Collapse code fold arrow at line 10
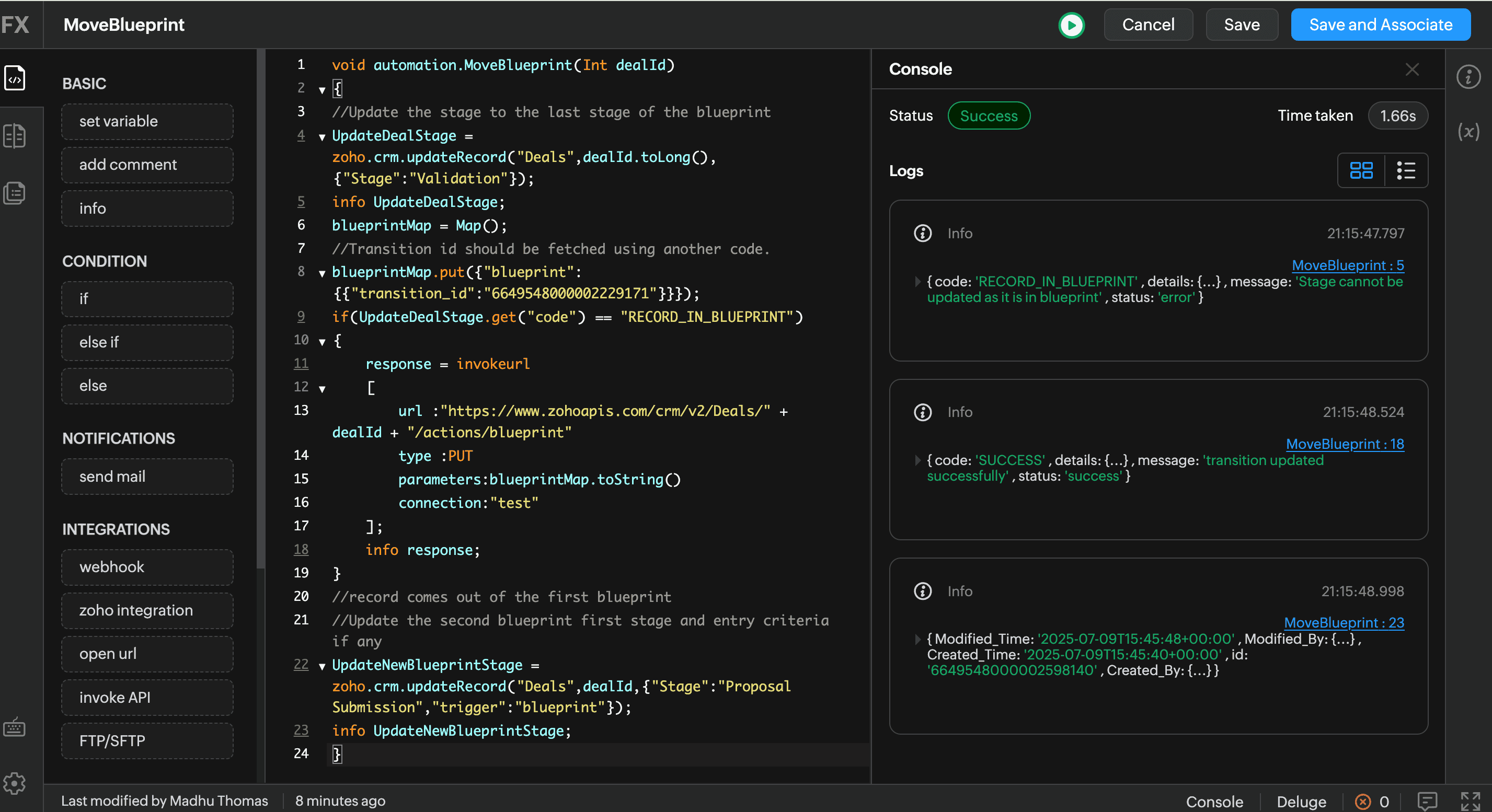 [322, 341]
